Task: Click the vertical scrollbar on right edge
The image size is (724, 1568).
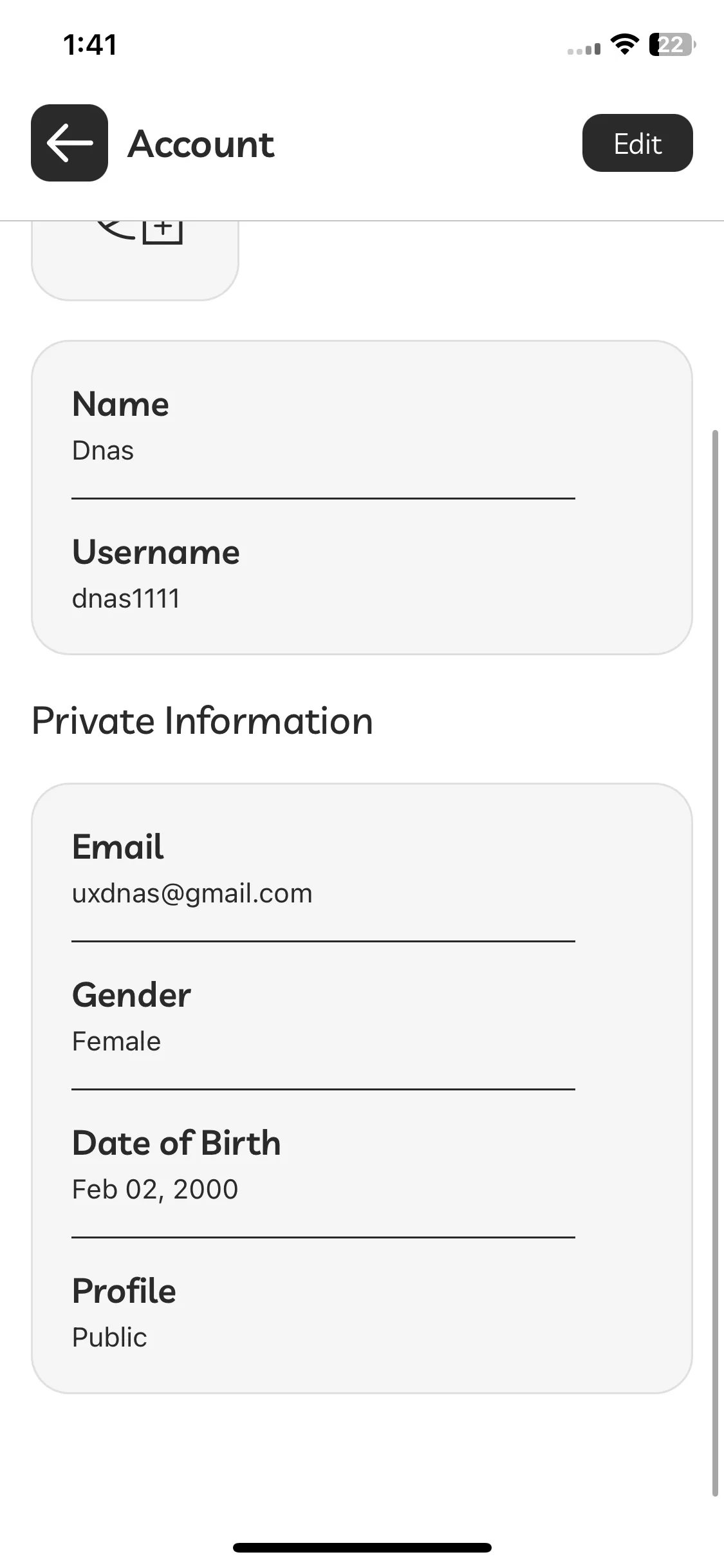Action: [714, 963]
